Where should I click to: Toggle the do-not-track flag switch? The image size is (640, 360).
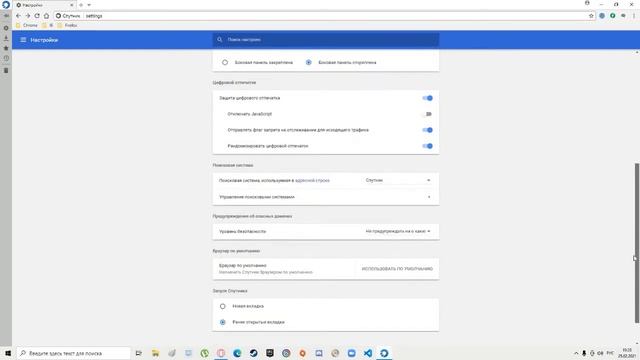pyautogui.click(x=427, y=130)
